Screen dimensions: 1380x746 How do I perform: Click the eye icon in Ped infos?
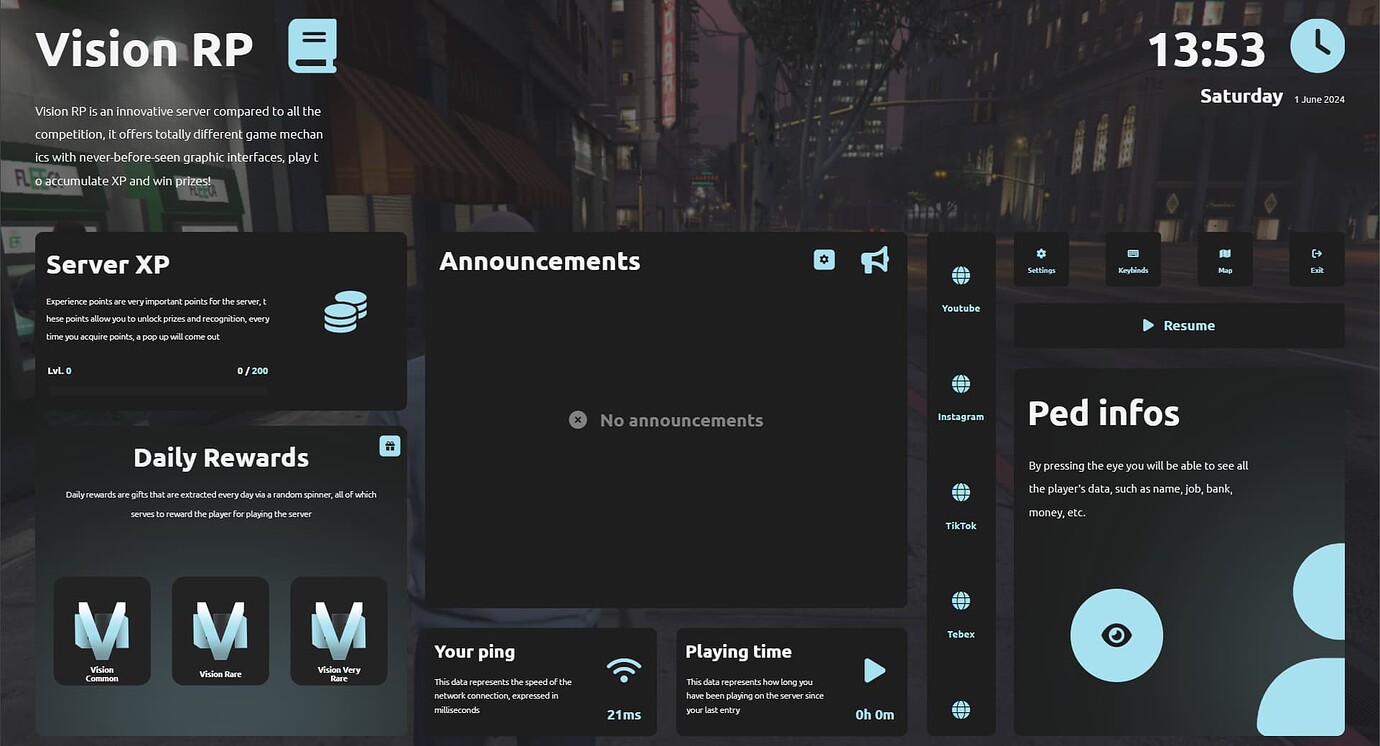coord(1116,634)
